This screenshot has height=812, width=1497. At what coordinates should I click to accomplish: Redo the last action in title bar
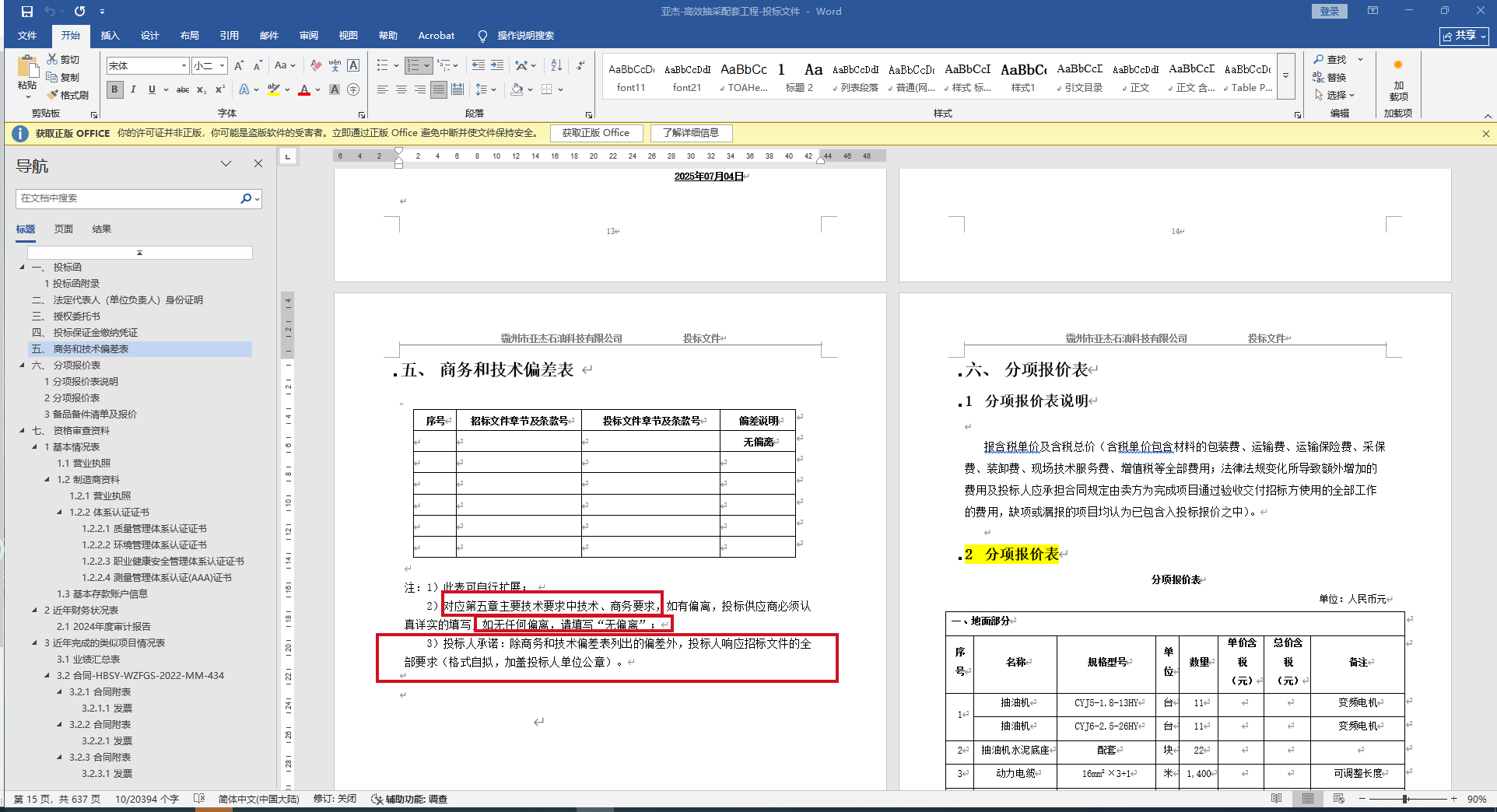pyautogui.click(x=80, y=12)
